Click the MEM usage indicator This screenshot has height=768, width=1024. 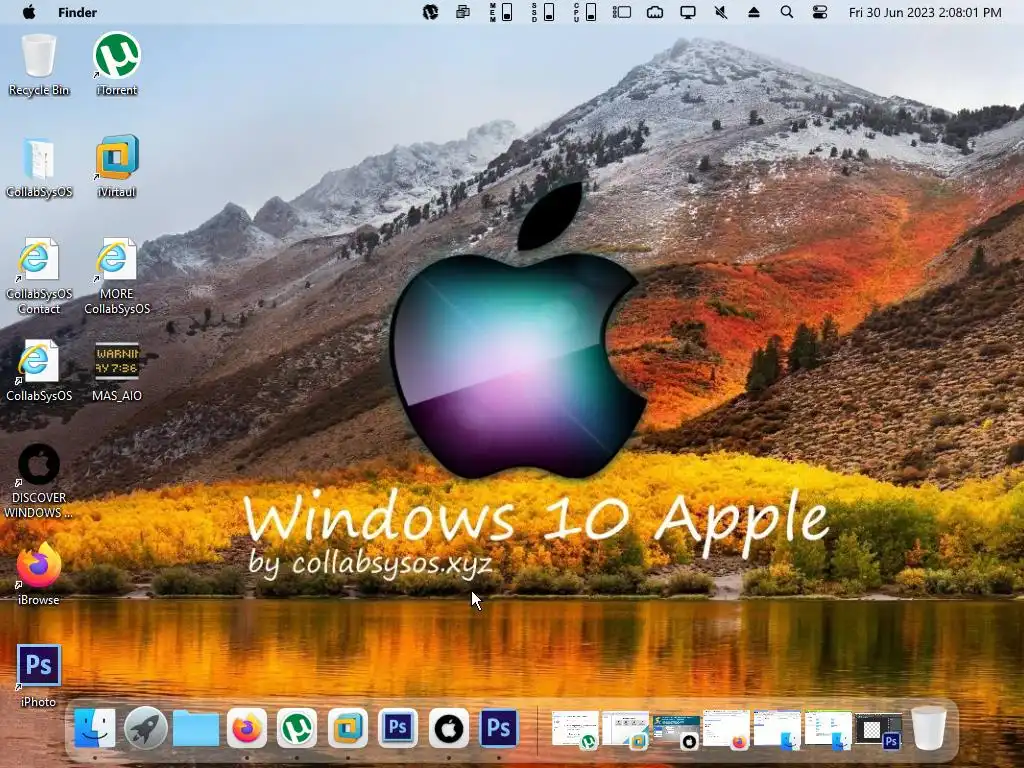(x=501, y=12)
